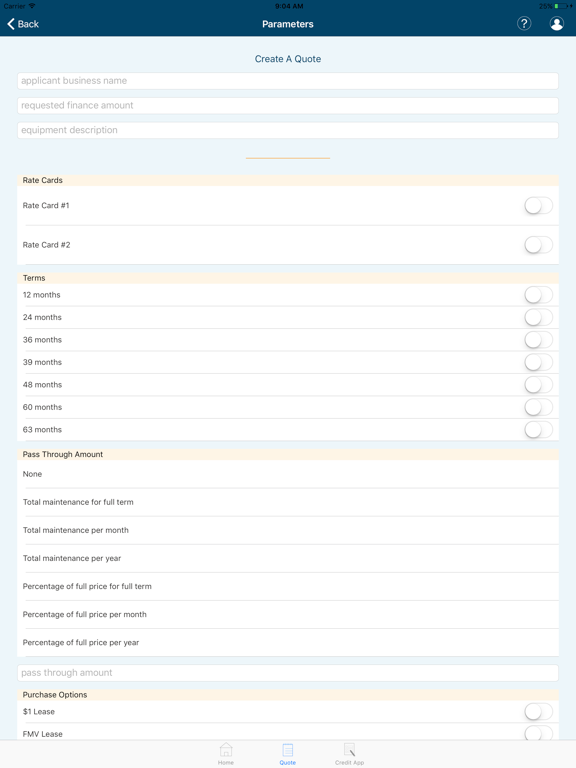Viewport: 576px width, 768px height.
Task: Click the pass through amount field
Action: (x=288, y=672)
